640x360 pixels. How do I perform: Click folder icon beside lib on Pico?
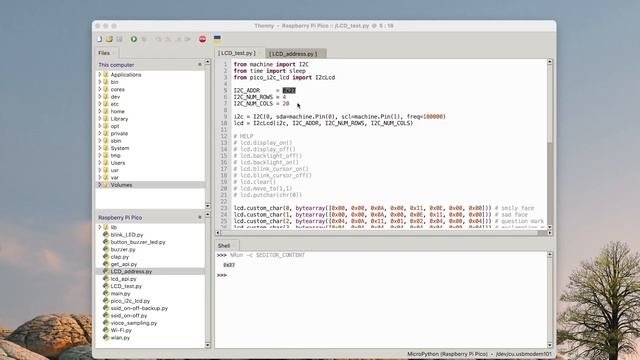pyautogui.click(x=106, y=227)
